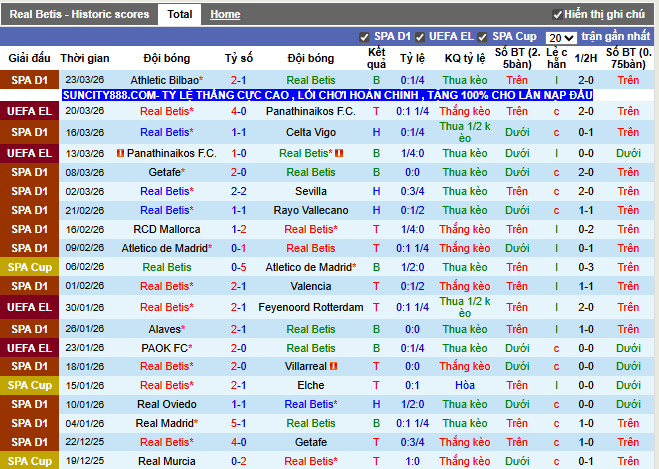Viewport: 659px width, 469px height.
Task: Click handicap 0:3/4 in Sevilla row
Action: [x=412, y=191]
